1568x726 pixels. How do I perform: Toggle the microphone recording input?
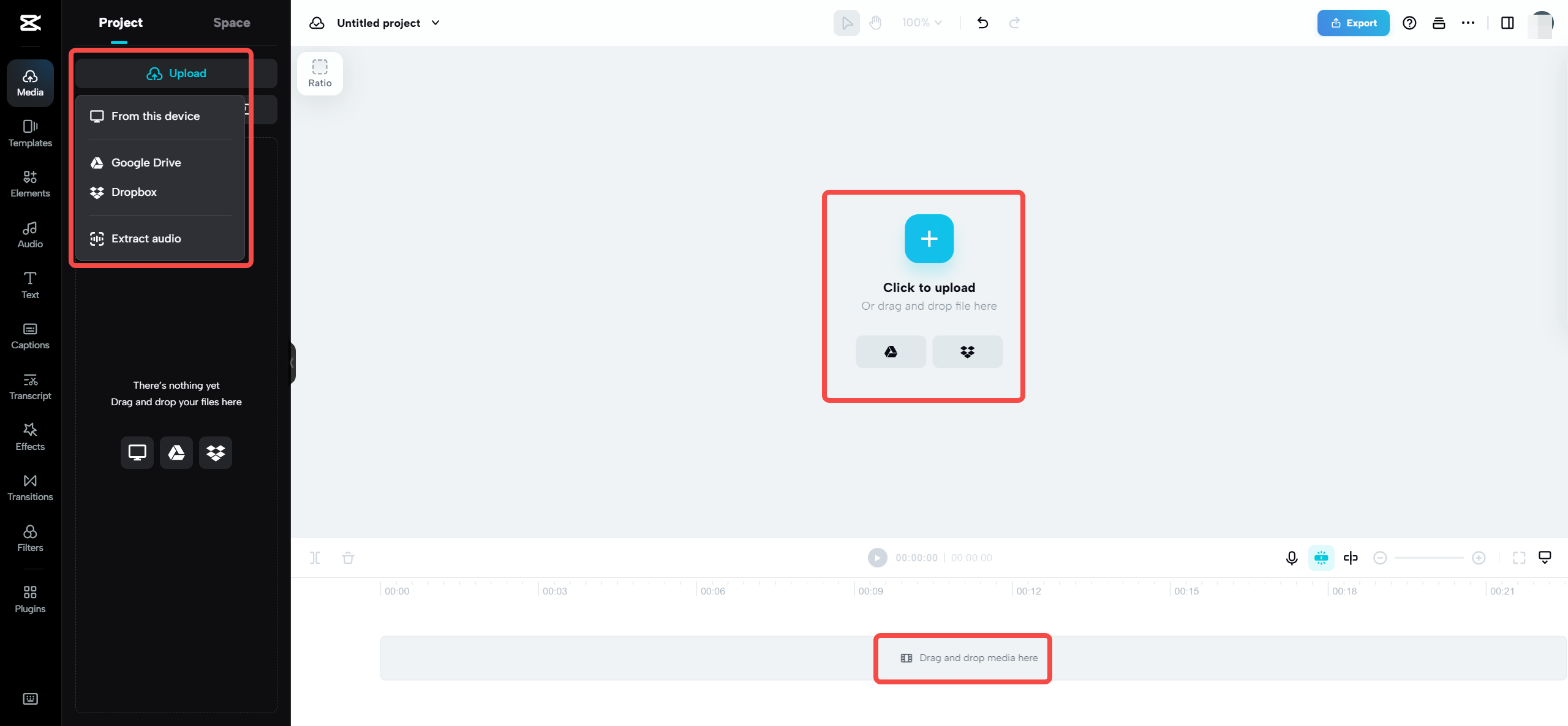(x=1291, y=557)
